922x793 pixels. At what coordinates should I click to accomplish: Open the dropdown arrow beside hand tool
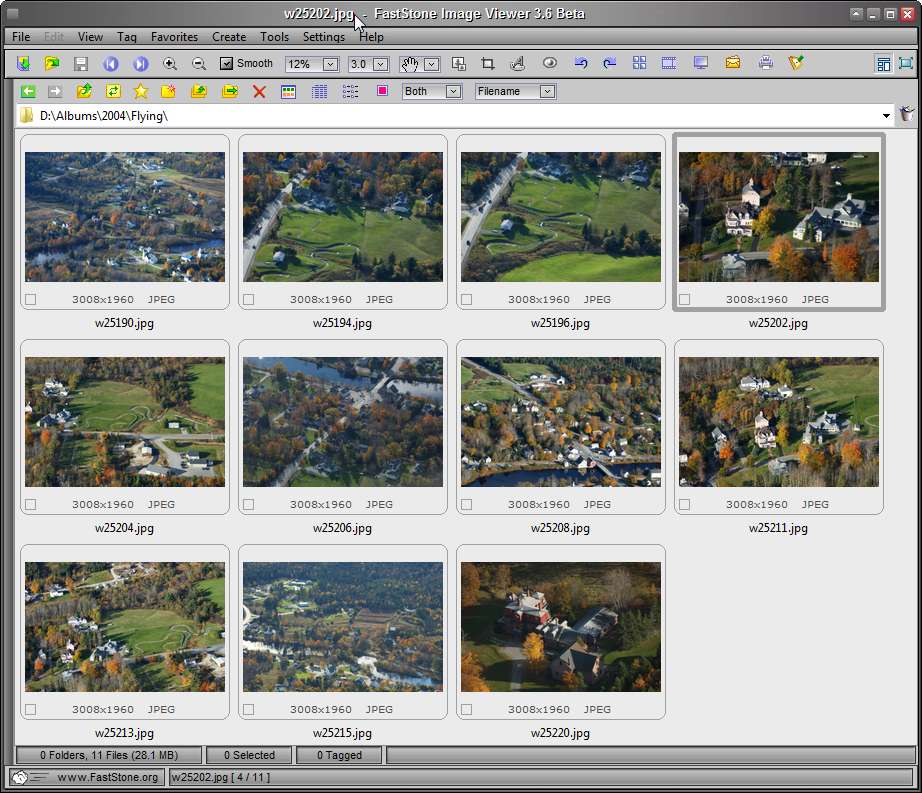pos(432,64)
